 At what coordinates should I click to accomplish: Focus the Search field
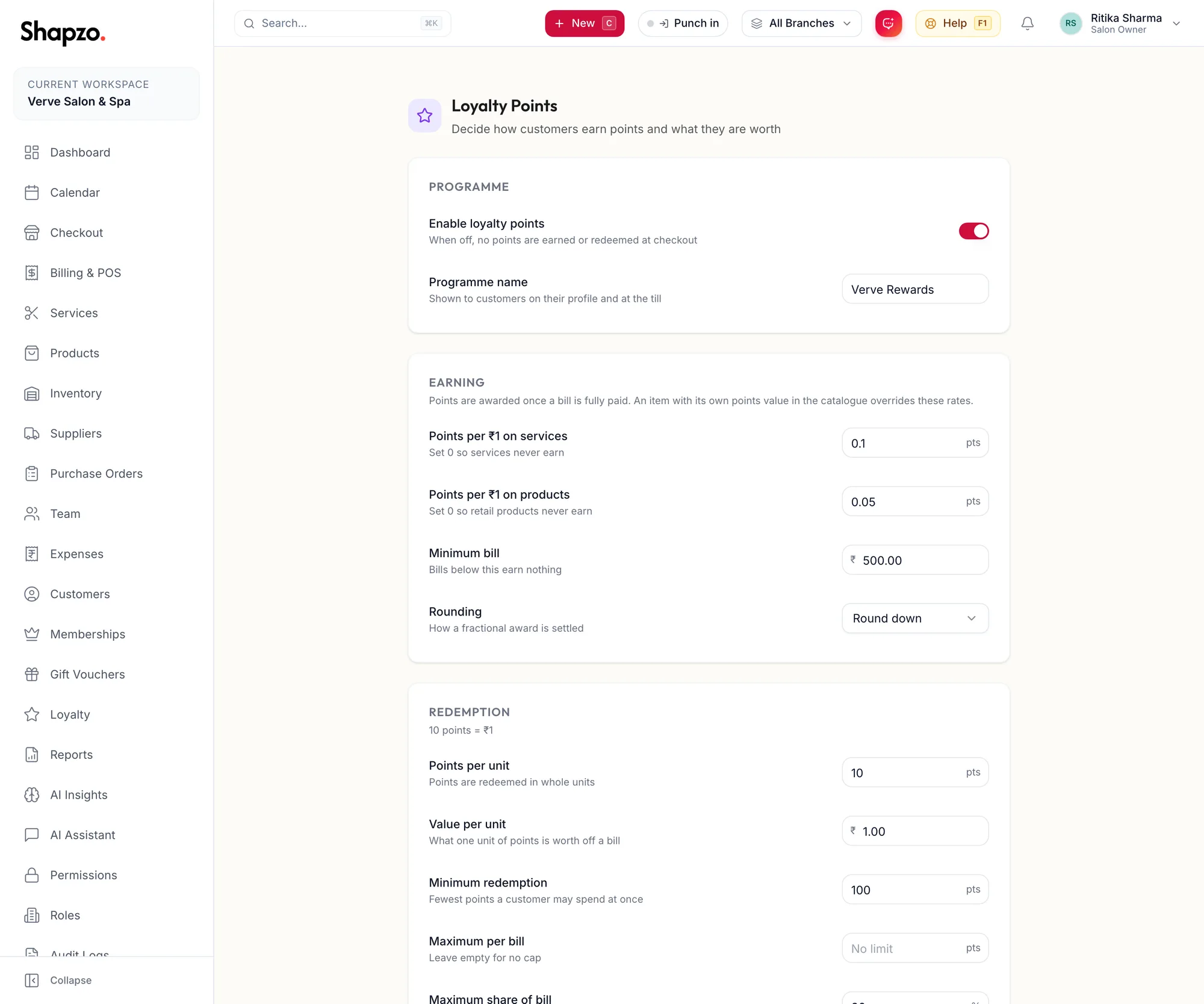coord(342,23)
